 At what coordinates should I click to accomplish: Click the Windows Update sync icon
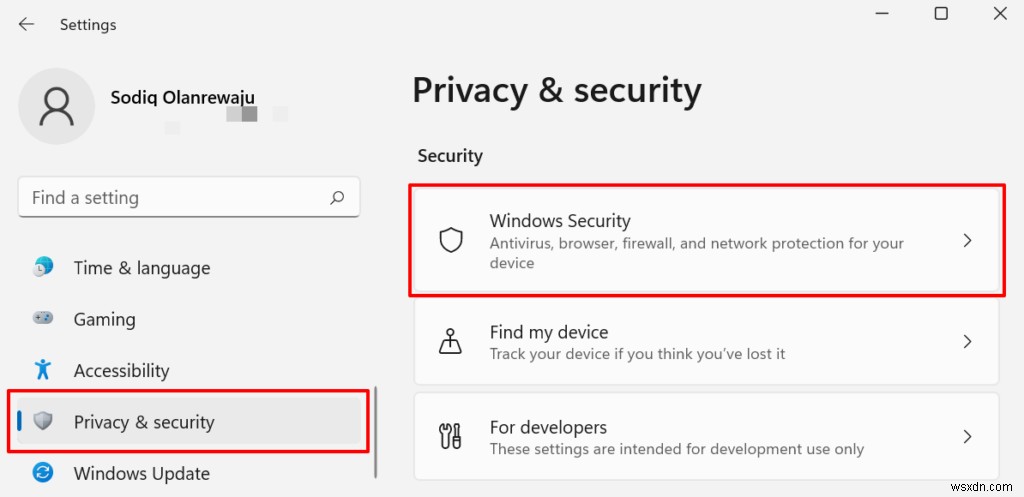(x=43, y=473)
